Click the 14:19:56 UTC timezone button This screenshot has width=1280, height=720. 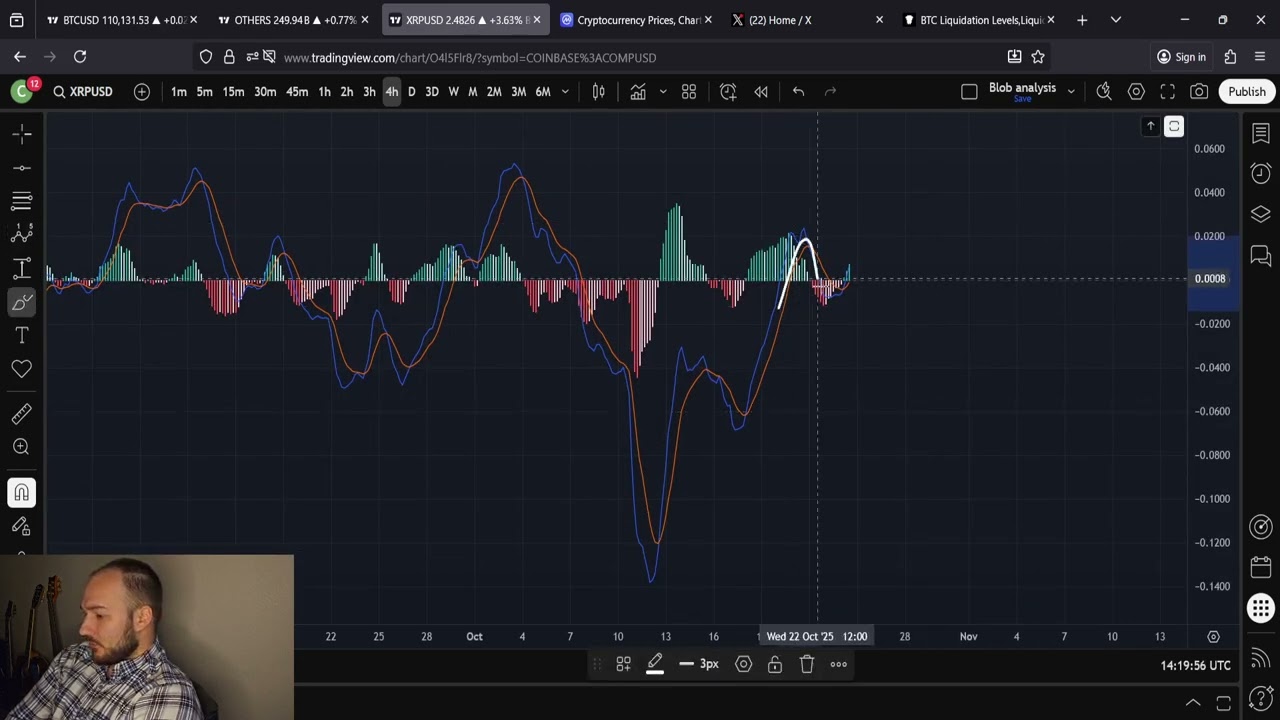pyautogui.click(x=1195, y=665)
